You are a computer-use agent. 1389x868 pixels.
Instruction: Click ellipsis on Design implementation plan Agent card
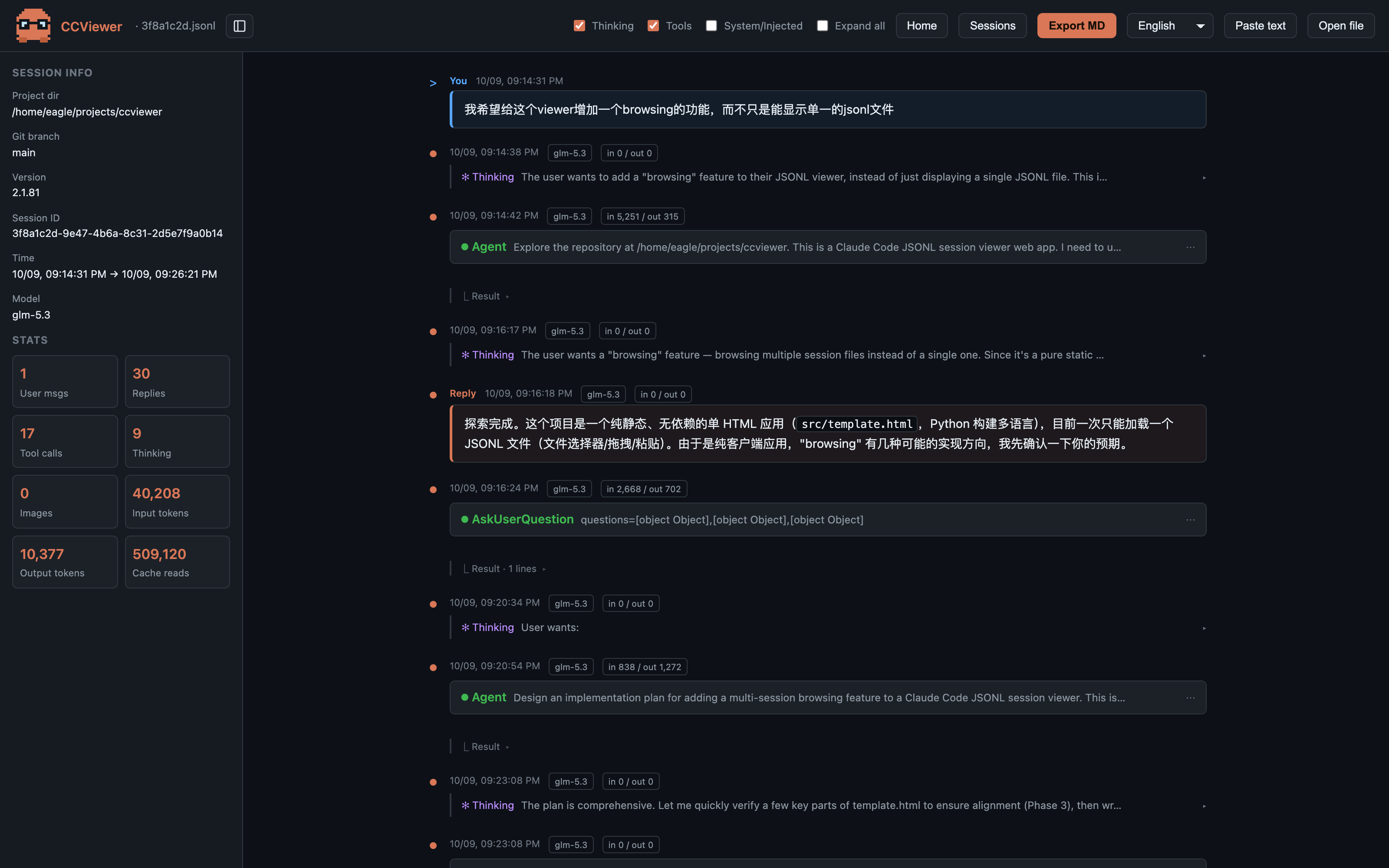click(1190, 697)
